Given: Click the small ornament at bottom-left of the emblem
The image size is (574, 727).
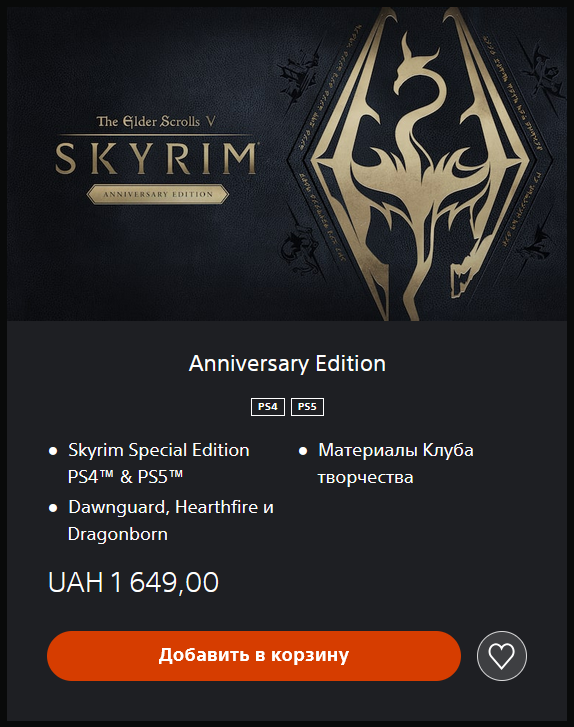Looking at the screenshot, I should coord(299,250).
